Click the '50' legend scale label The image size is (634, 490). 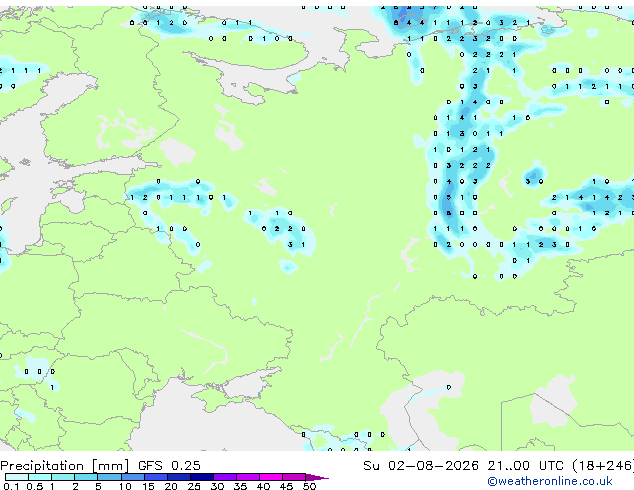(309, 486)
